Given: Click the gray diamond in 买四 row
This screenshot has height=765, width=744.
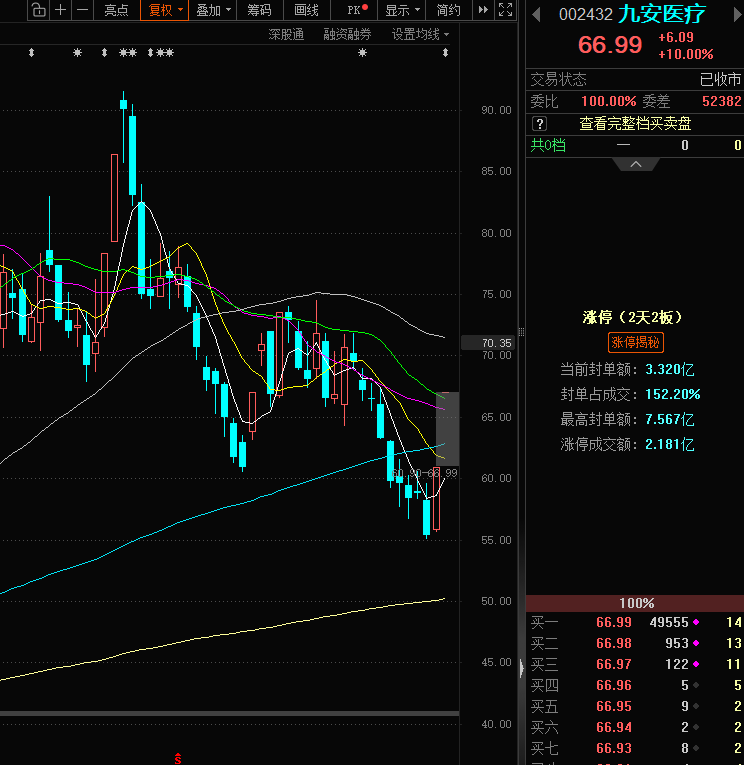Looking at the screenshot, I should click(696, 685).
